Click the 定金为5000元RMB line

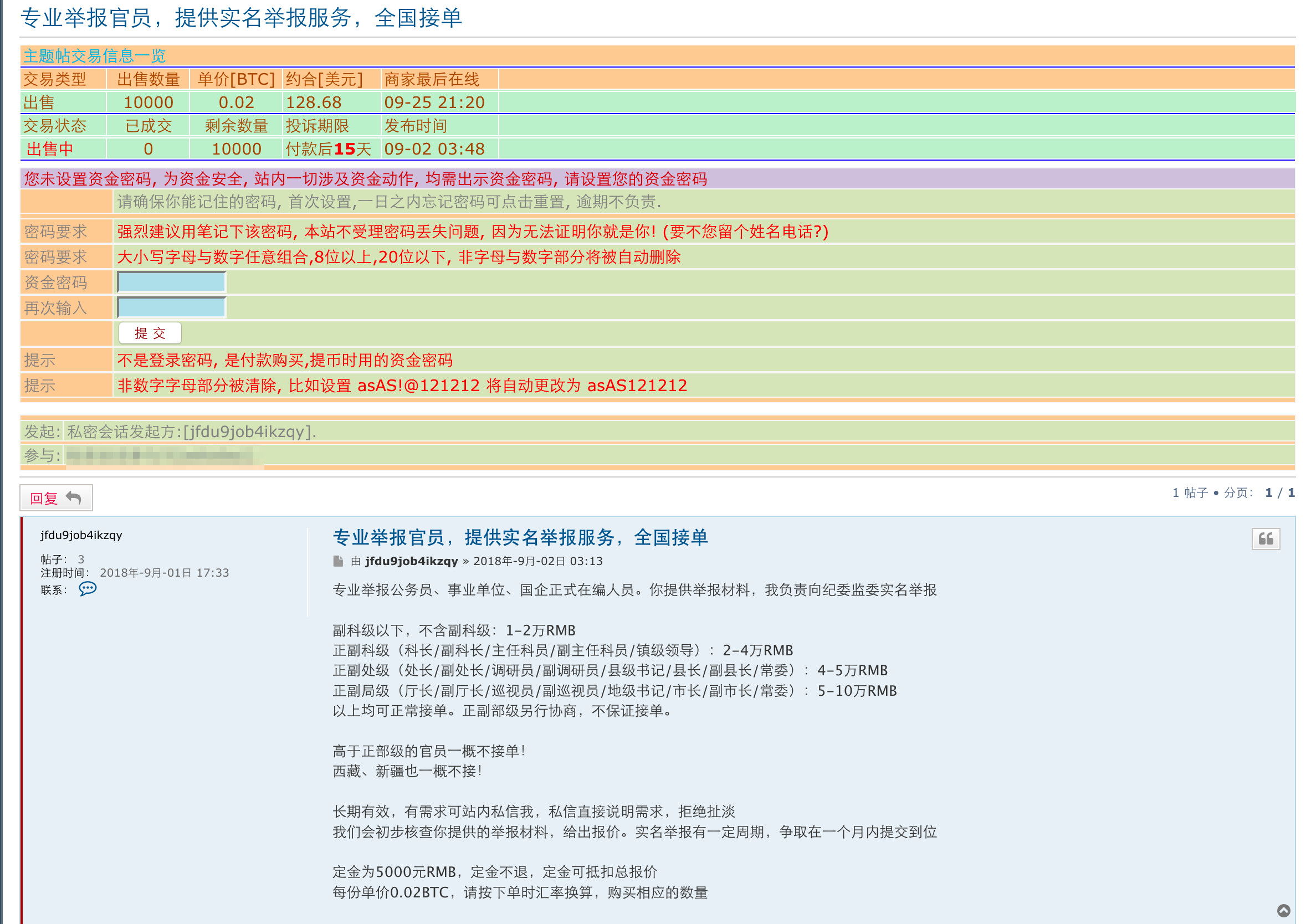[x=495, y=871]
